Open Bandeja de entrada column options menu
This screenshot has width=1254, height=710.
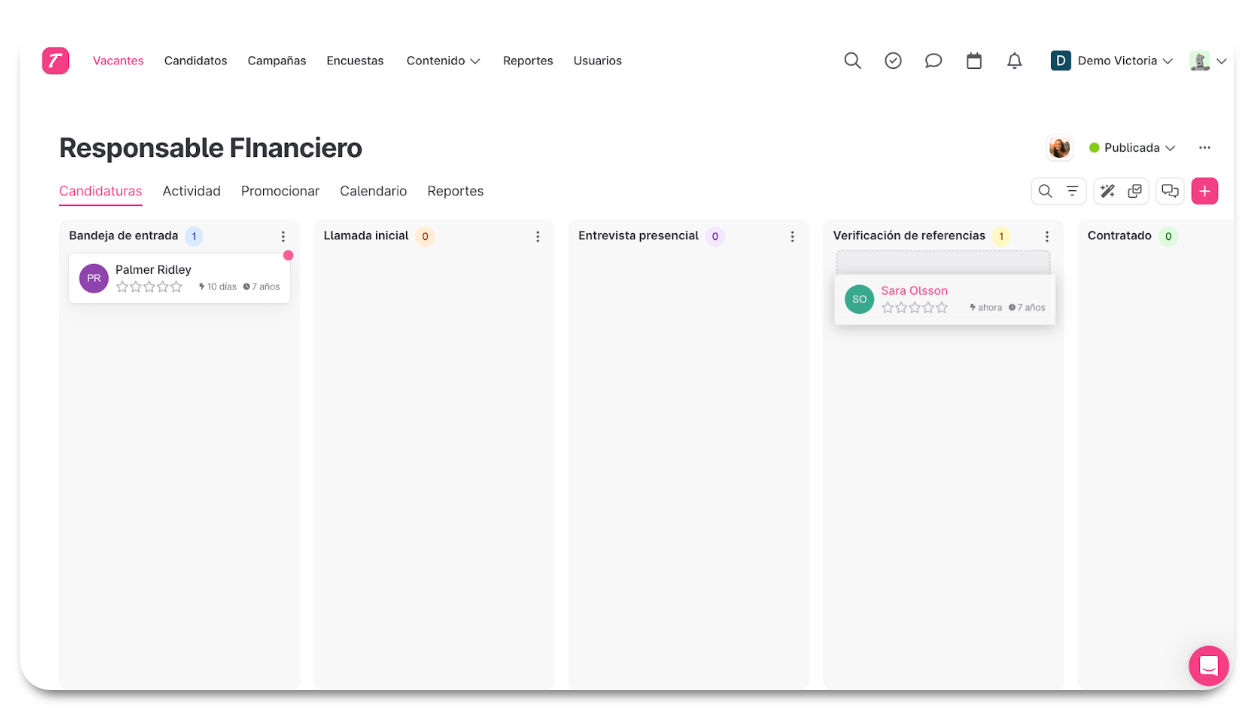[x=283, y=237]
